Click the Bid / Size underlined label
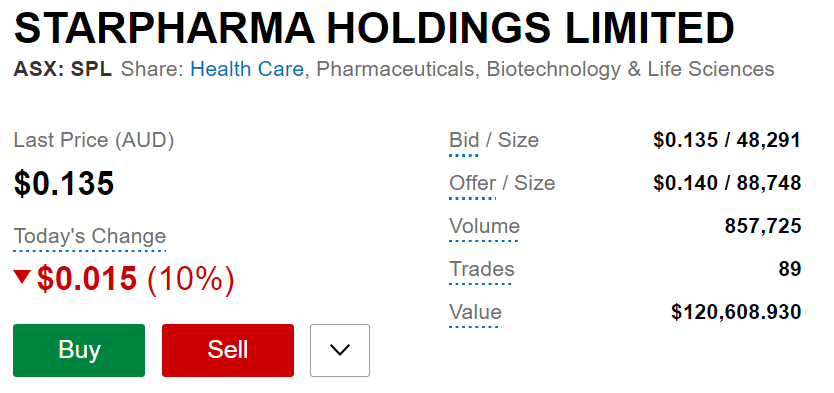The image size is (834, 393). 494,140
